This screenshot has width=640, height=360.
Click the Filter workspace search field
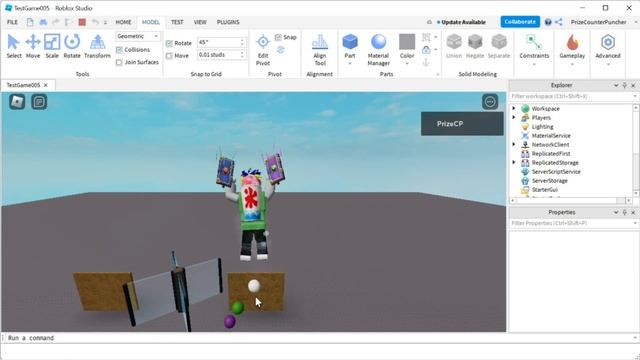click(573, 96)
